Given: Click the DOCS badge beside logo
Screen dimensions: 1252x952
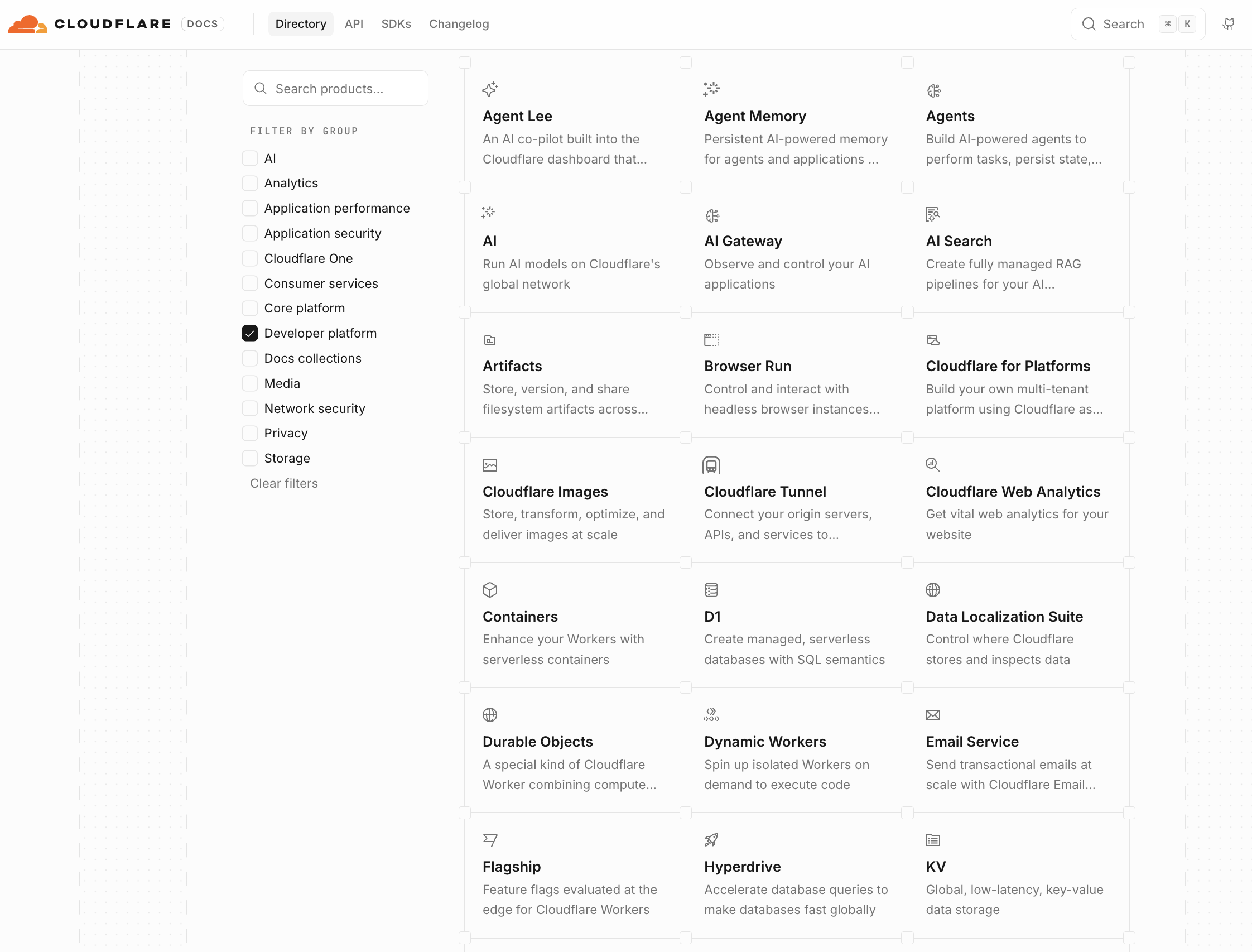Looking at the screenshot, I should pos(202,24).
